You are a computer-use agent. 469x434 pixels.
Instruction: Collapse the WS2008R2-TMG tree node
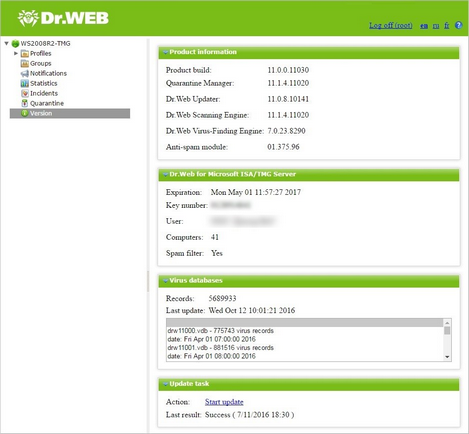(x=6, y=43)
